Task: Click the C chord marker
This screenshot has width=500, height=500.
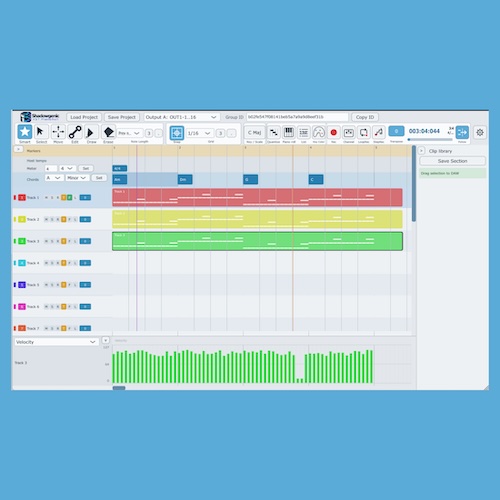Action: click(x=316, y=179)
